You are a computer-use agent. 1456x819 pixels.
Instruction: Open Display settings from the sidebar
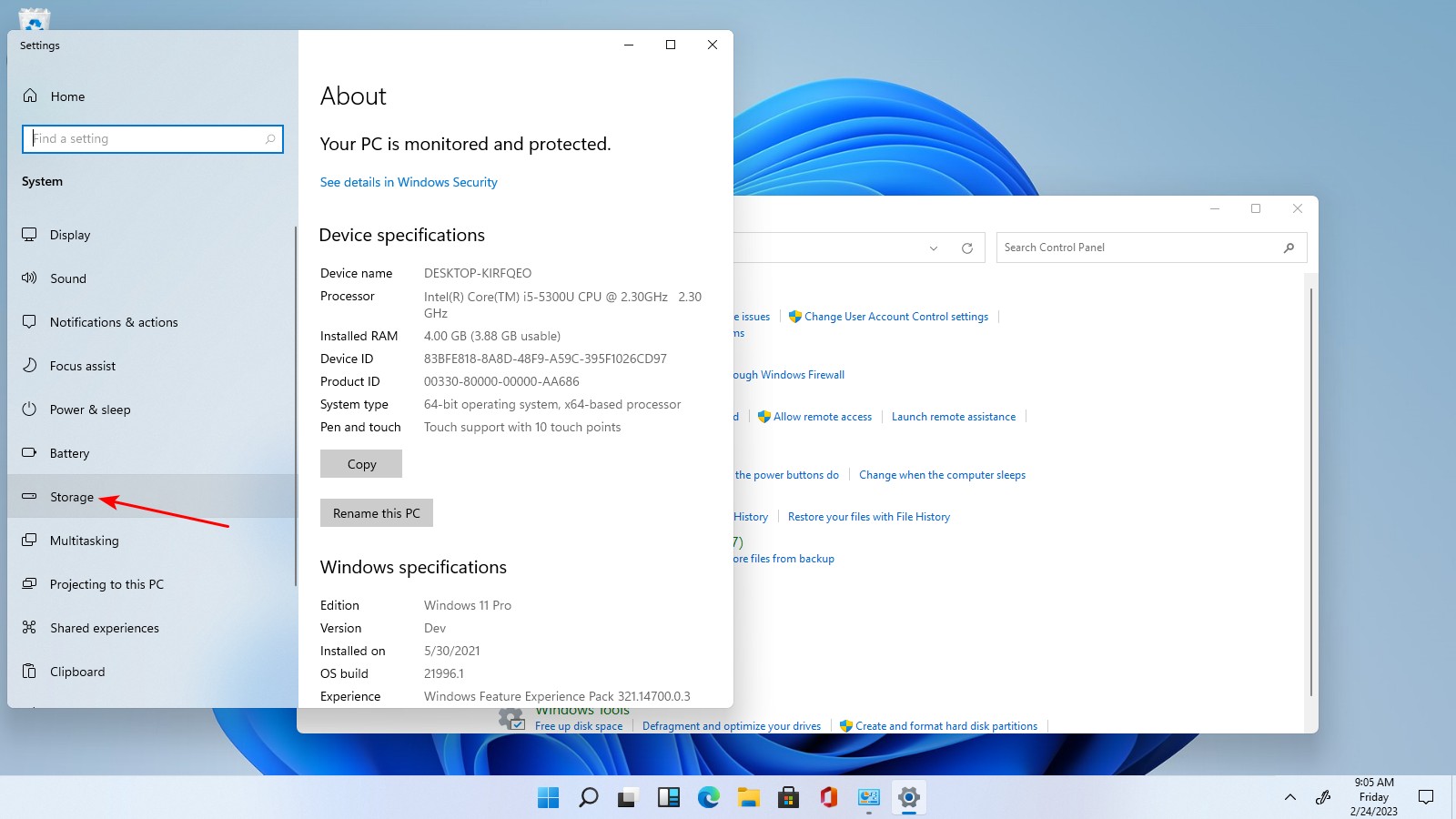[151, 235]
